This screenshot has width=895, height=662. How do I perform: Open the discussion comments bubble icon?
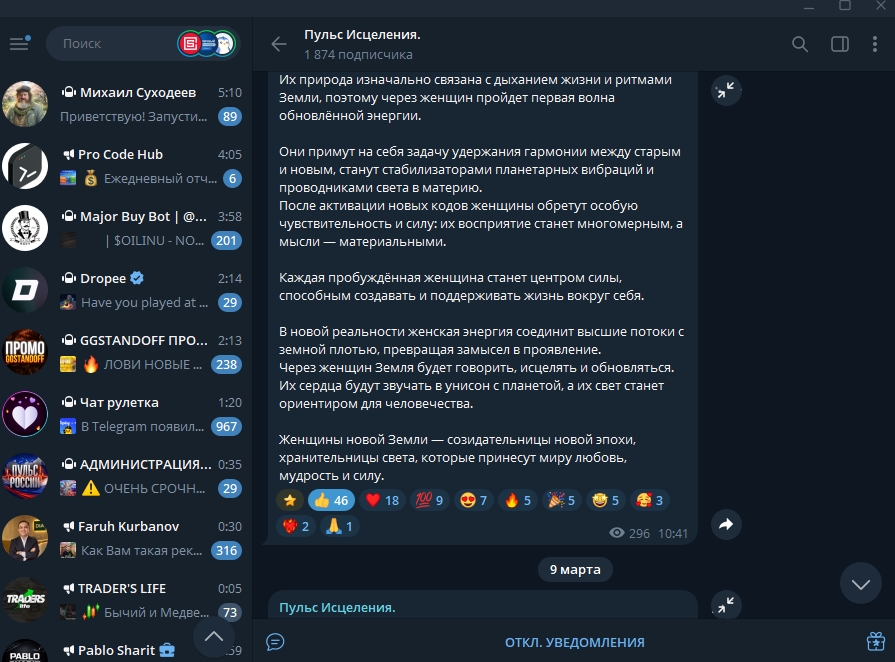tap(275, 641)
